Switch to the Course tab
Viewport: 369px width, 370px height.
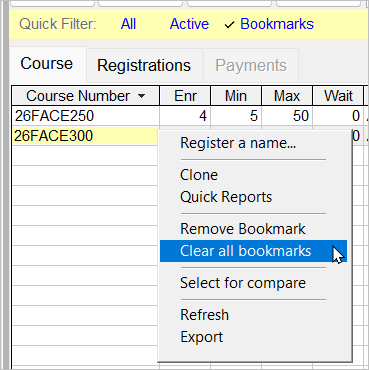[x=47, y=64]
